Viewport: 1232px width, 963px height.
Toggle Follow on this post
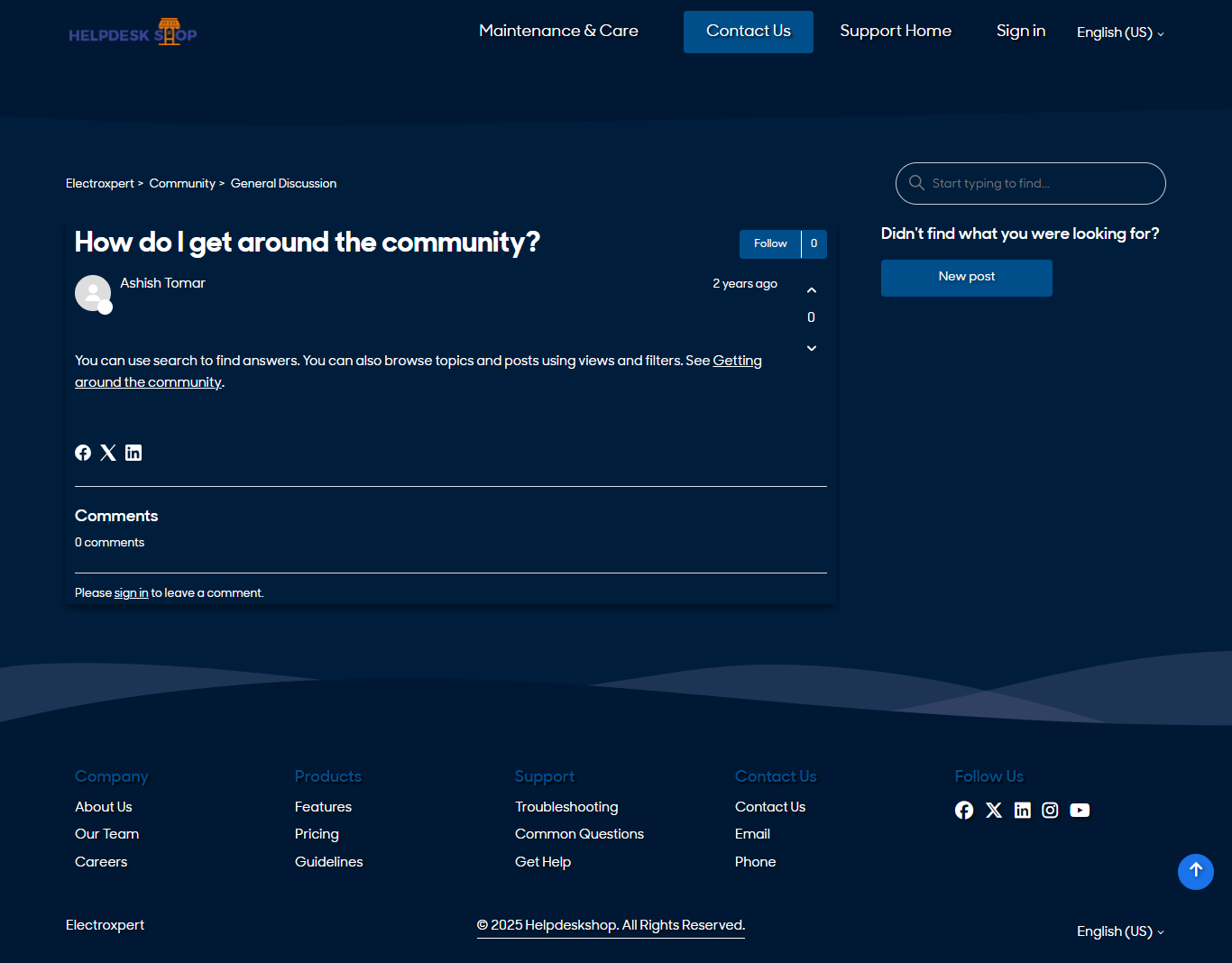(770, 243)
